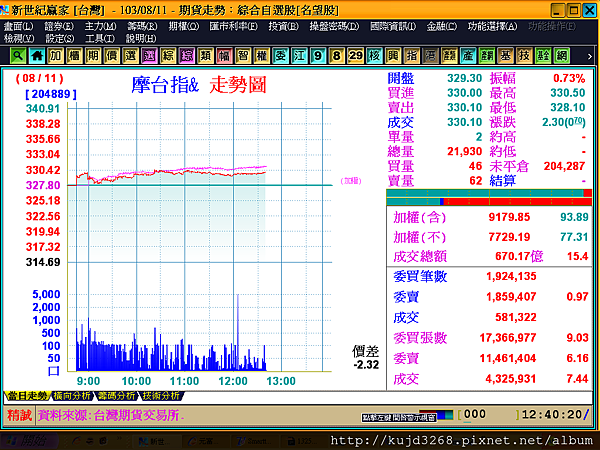600x450 pixels.
Task: Click the green magnifier search icon
Action: pyautogui.click(x=18, y=56)
